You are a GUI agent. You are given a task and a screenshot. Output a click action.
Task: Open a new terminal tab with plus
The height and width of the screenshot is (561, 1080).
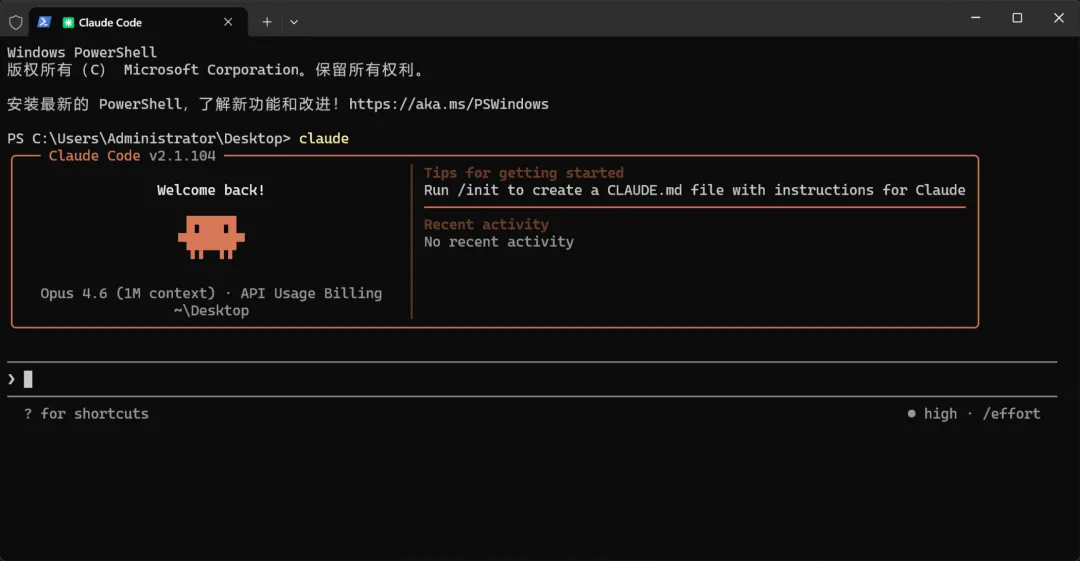coord(267,22)
